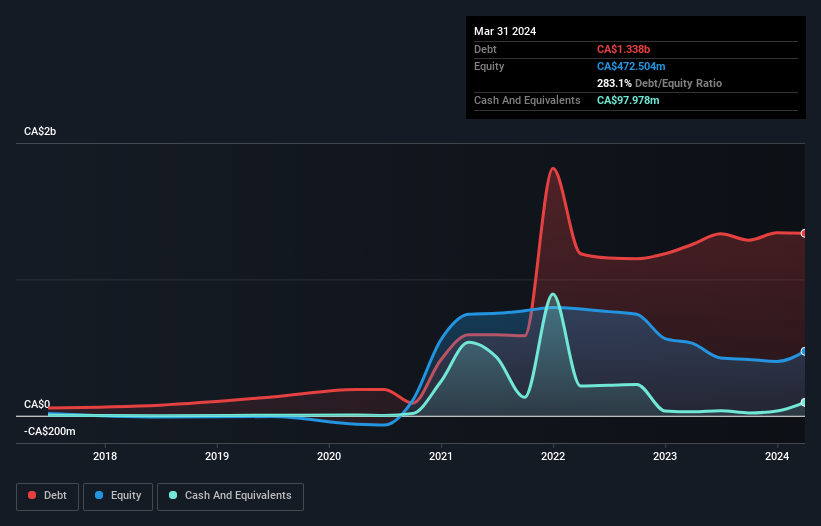The width and height of the screenshot is (821, 526).
Task: Click the teal cash peak at 2022
Action: coord(553,294)
